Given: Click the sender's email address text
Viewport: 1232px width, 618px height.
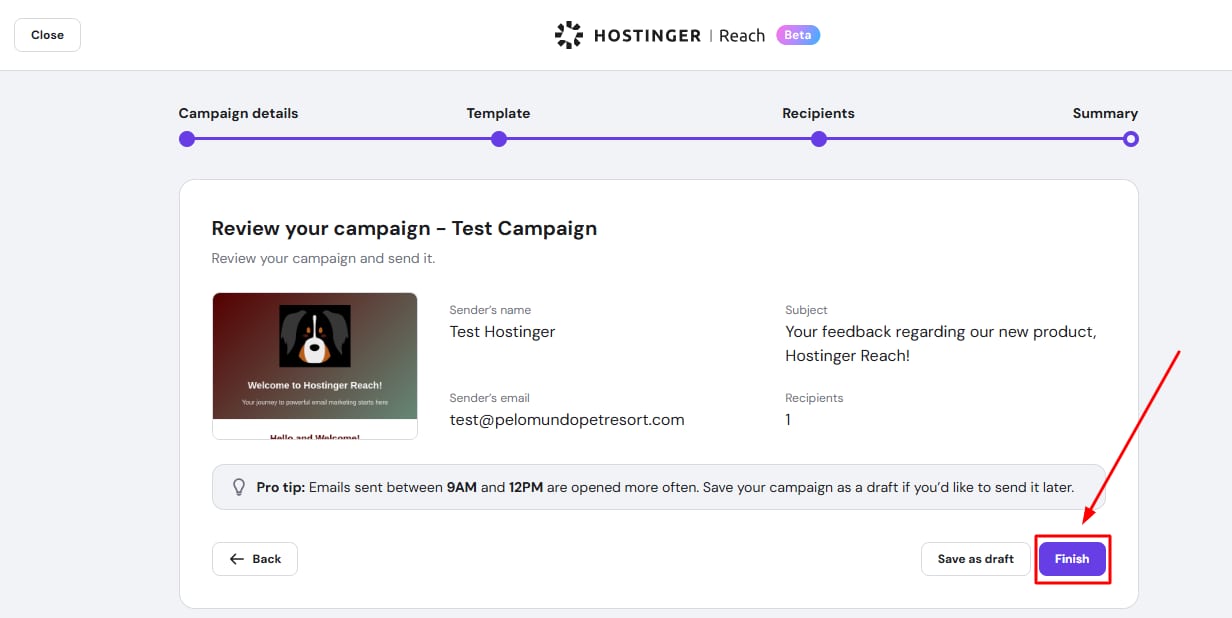Looking at the screenshot, I should click(567, 420).
